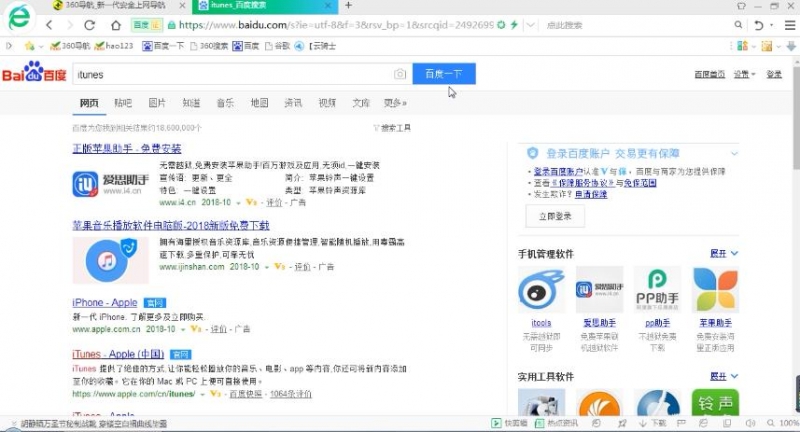This screenshot has width=800, height=432.
Task: Select the 地图 search category
Action: pos(259,103)
